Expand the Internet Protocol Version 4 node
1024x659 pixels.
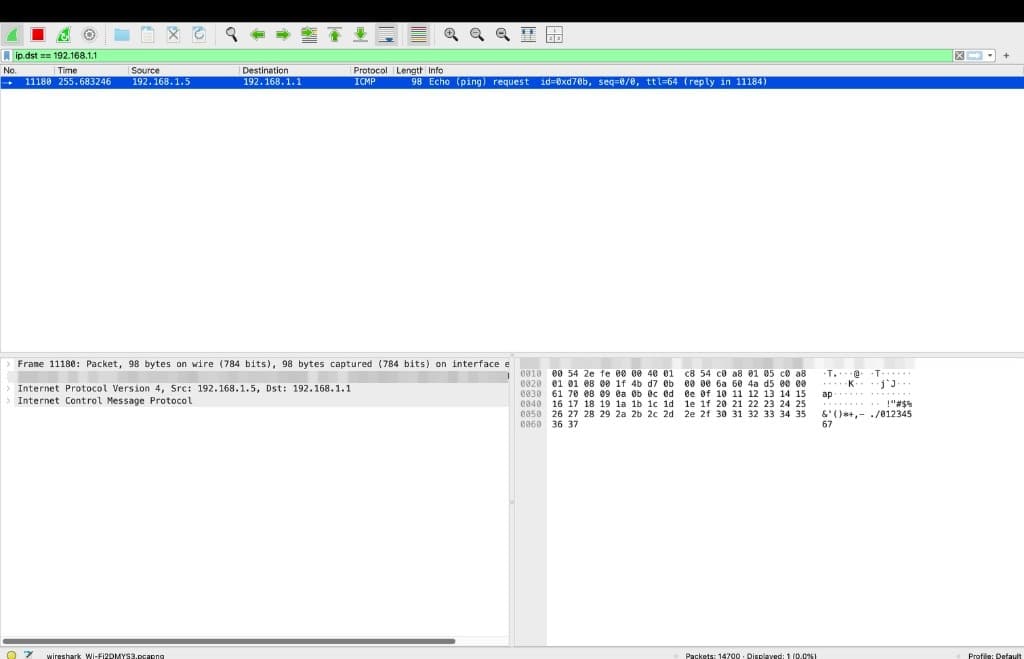coord(8,388)
